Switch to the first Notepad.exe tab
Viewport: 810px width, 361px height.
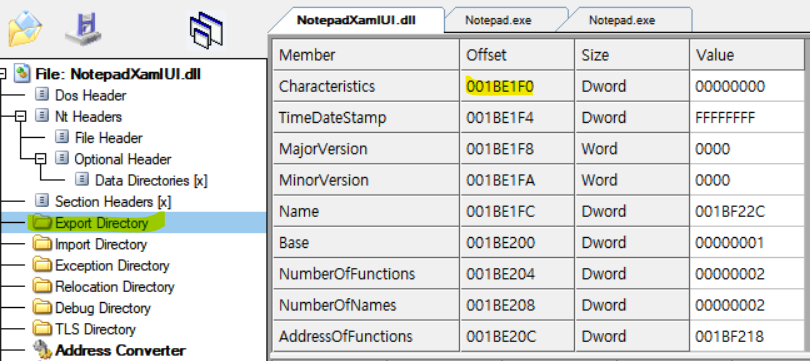pos(498,20)
